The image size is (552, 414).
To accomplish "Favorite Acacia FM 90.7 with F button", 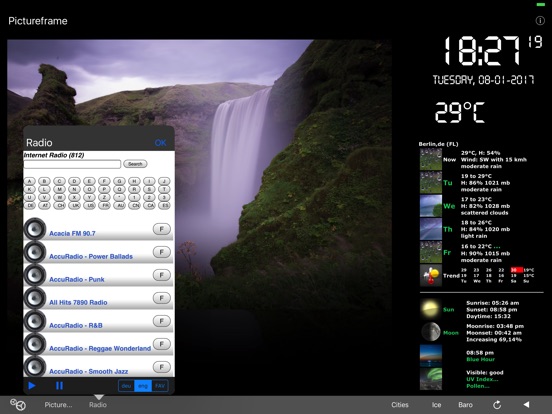I will point(162,229).
